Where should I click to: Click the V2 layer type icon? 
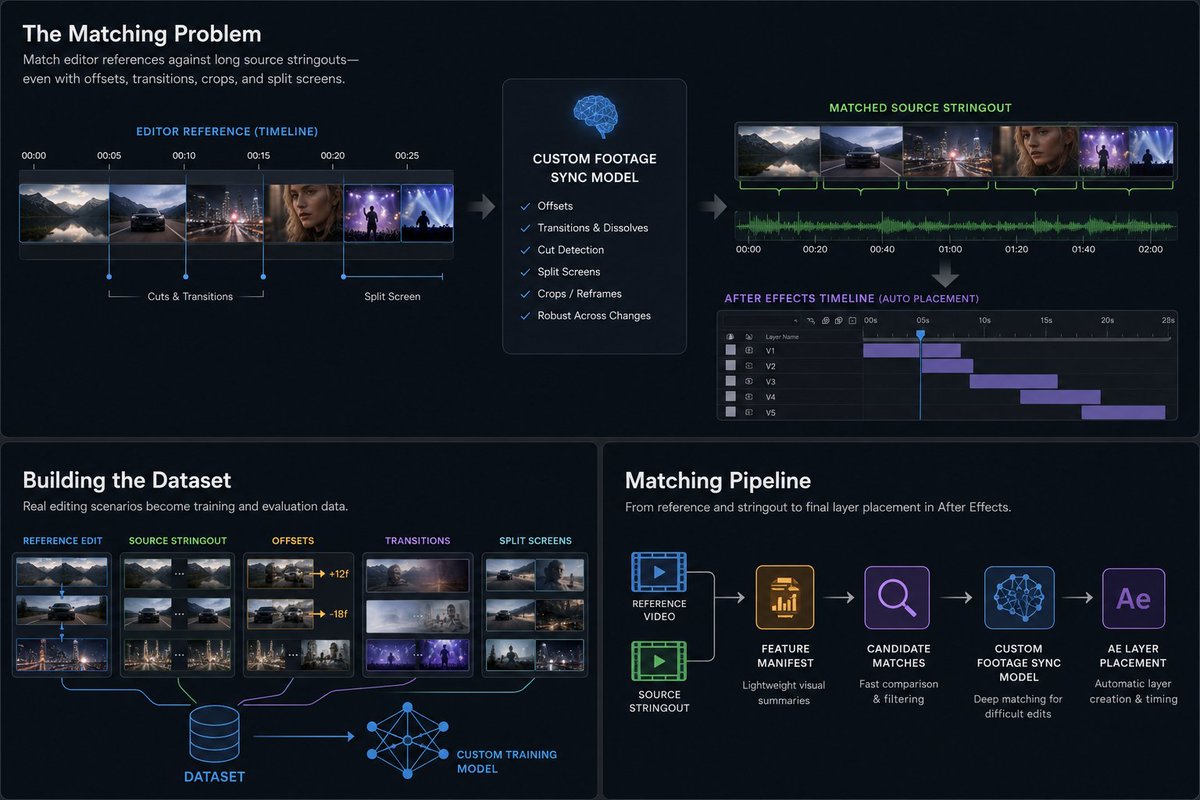click(x=750, y=366)
